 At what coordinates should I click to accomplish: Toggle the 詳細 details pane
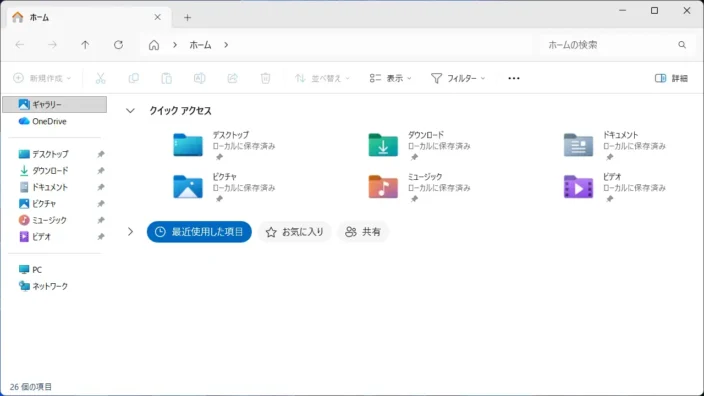[x=671, y=78]
